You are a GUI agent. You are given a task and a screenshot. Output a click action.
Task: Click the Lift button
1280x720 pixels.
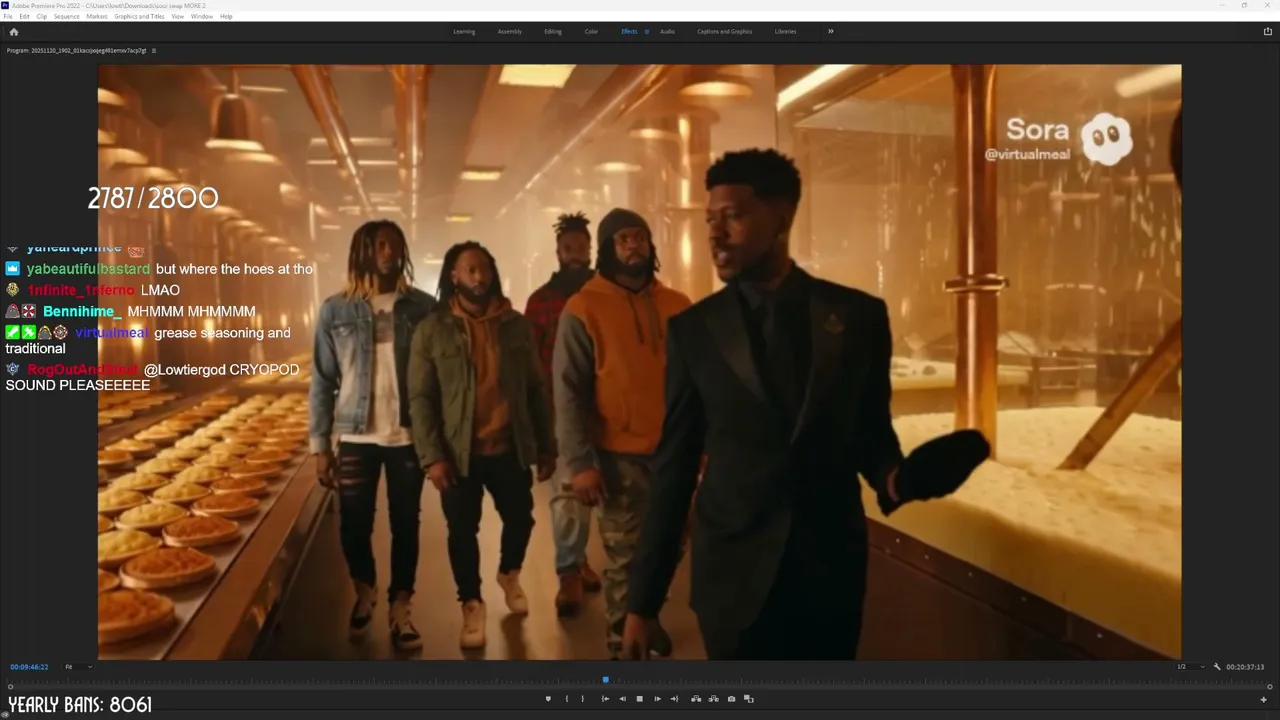point(696,699)
